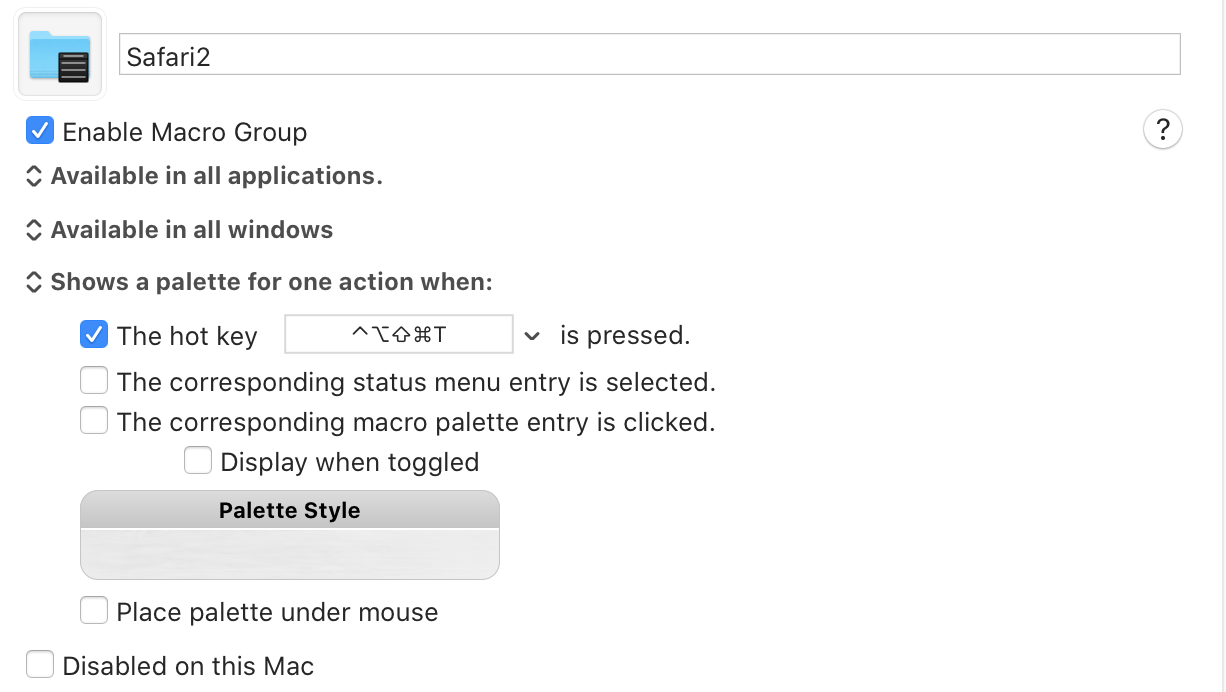Open help with the question mark button
Image resolution: width=1226 pixels, height=692 pixels.
1162,130
